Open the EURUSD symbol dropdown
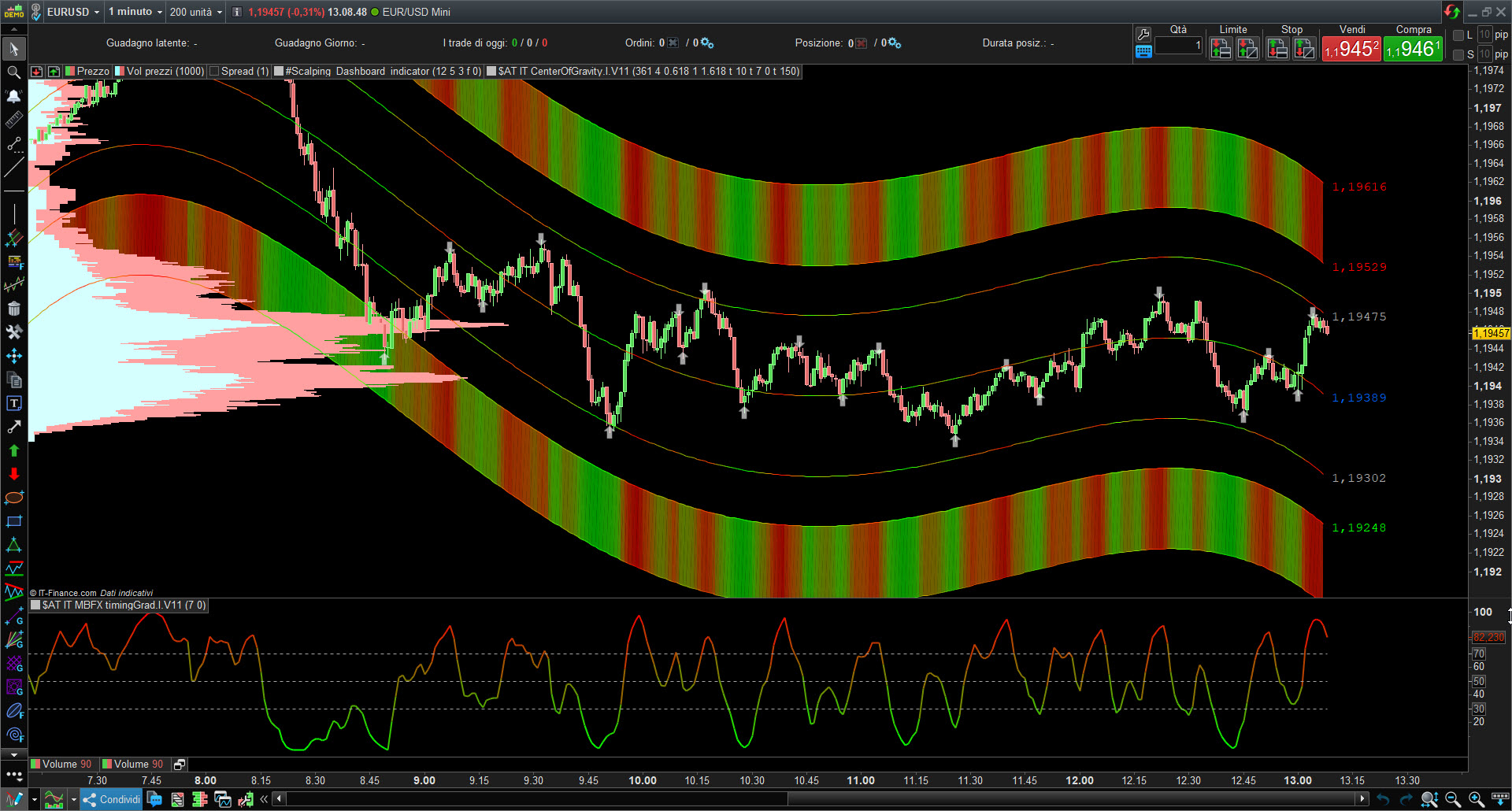 (73, 12)
